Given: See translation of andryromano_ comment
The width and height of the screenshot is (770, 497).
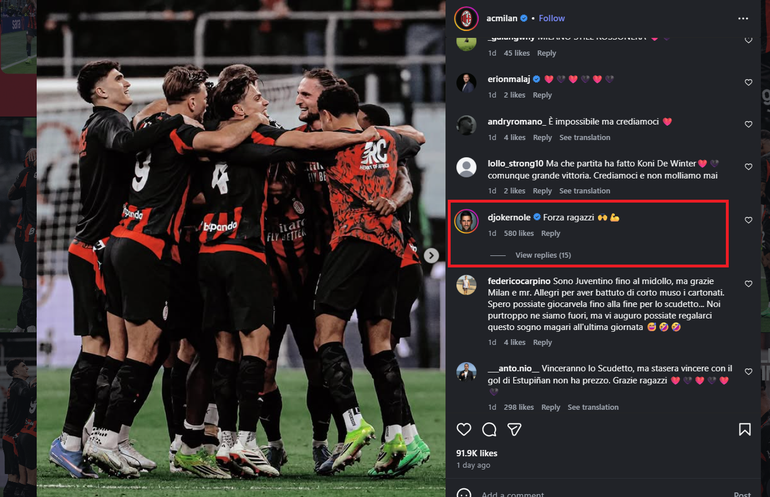Looking at the screenshot, I should pos(584,138).
